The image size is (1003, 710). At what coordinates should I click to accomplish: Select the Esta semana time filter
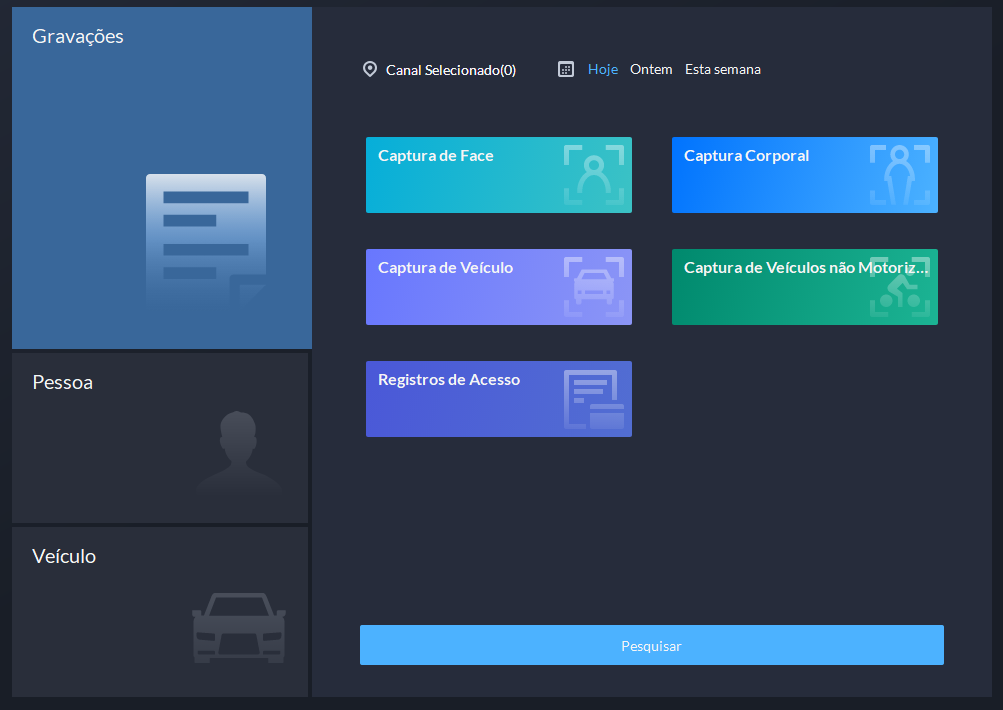tap(723, 69)
